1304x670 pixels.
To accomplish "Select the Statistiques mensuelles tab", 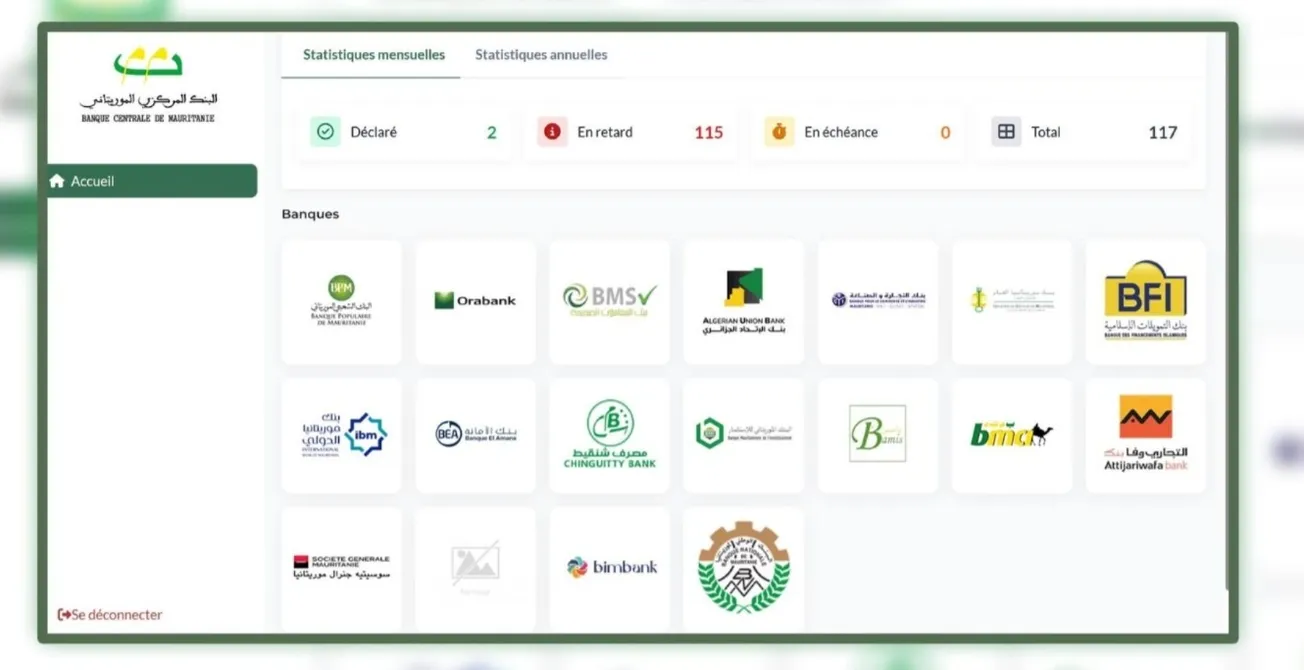I will coord(374,55).
